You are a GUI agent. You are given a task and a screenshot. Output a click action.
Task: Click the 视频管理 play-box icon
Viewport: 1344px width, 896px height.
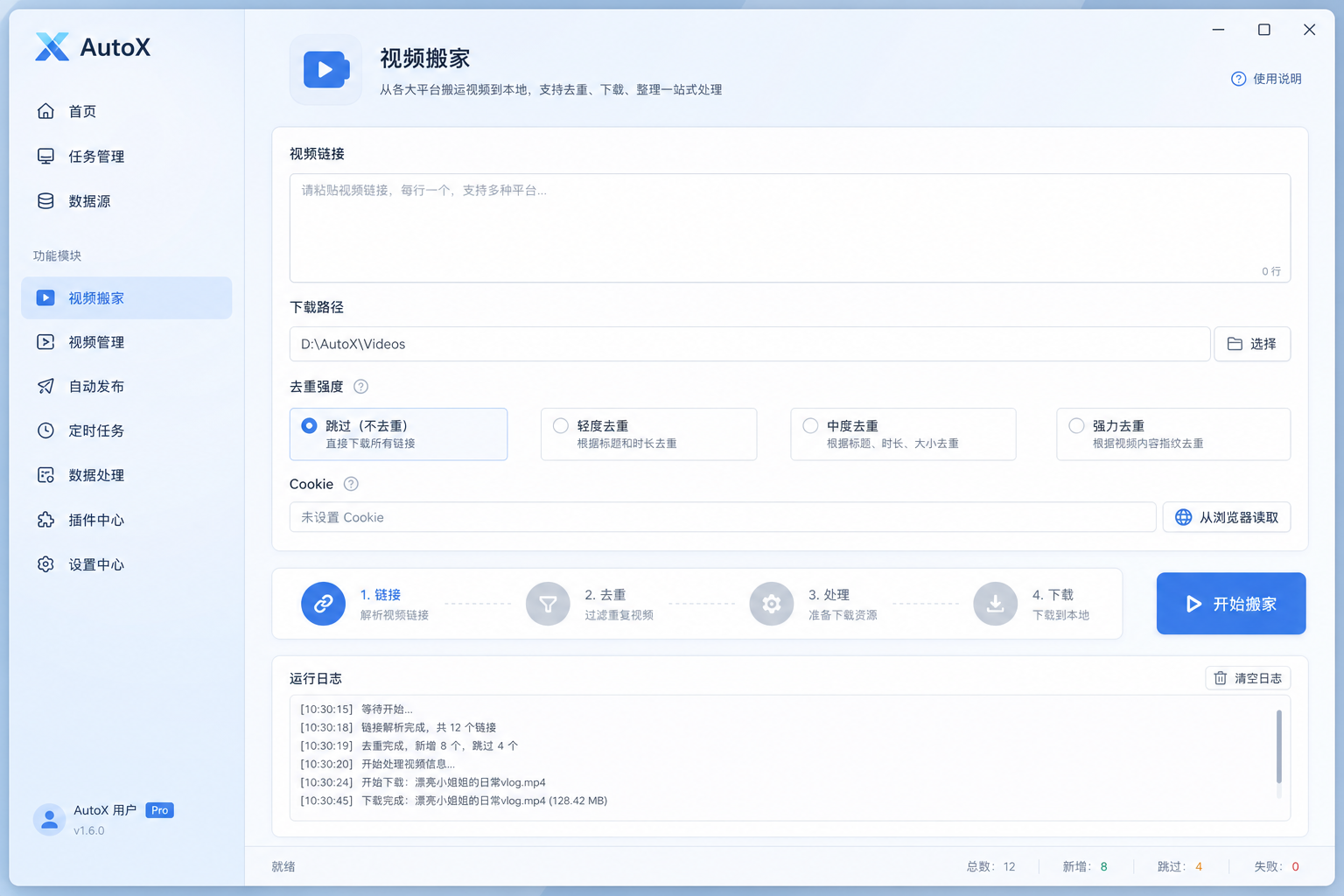coord(45,342)
